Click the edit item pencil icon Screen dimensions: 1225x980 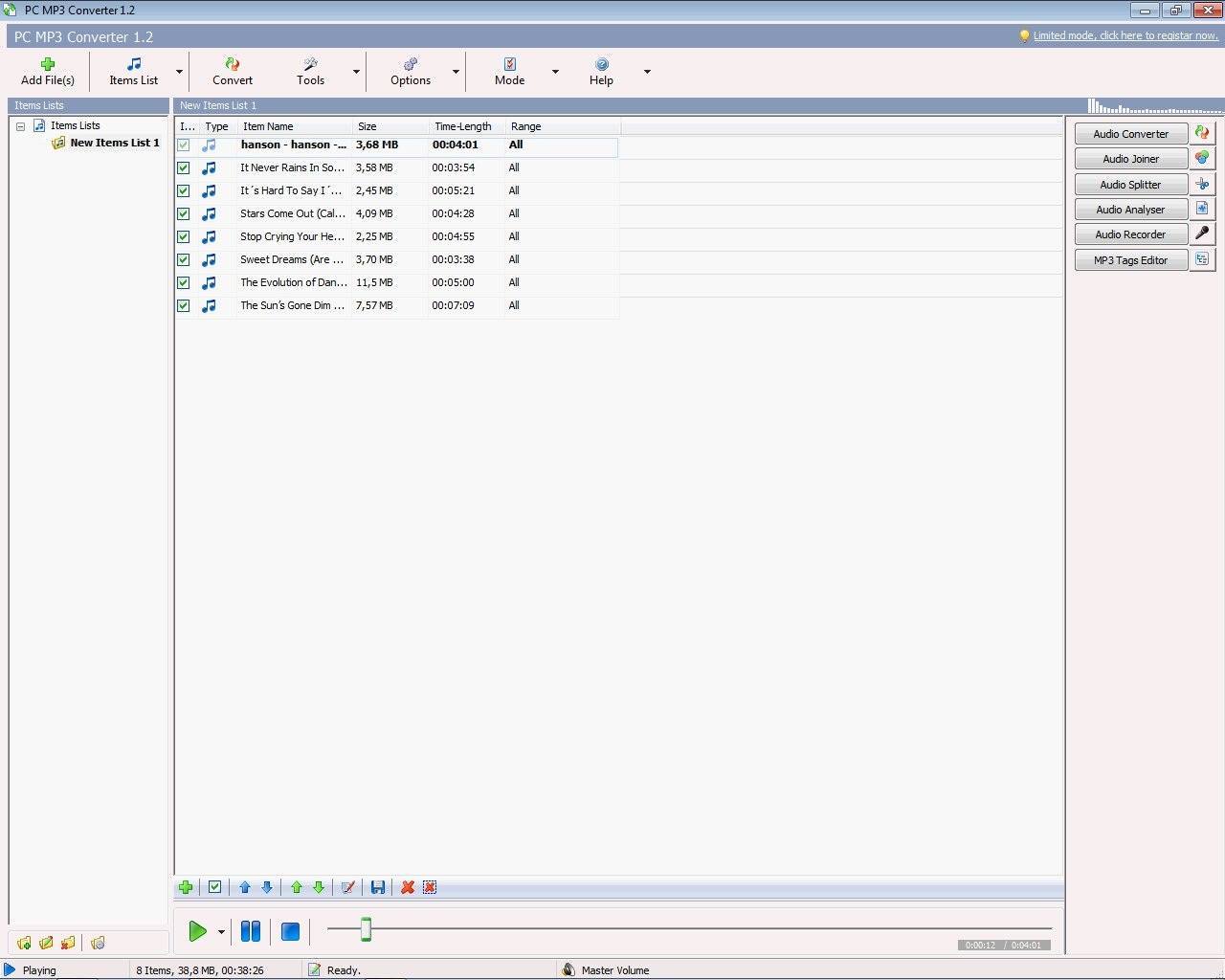348,887
